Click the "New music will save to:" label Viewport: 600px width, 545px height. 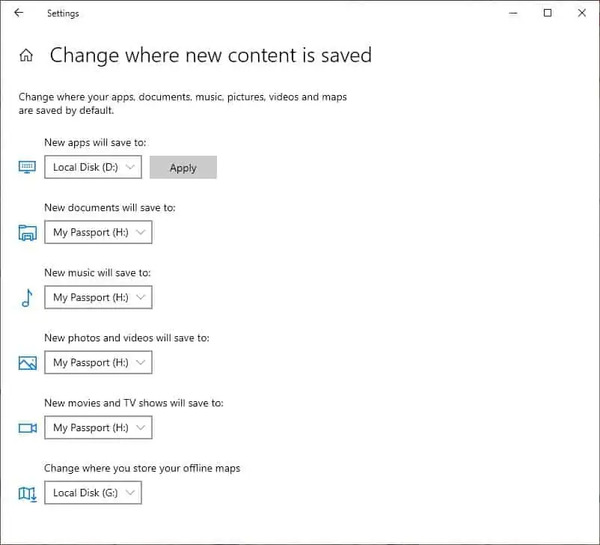pos(98,272)
